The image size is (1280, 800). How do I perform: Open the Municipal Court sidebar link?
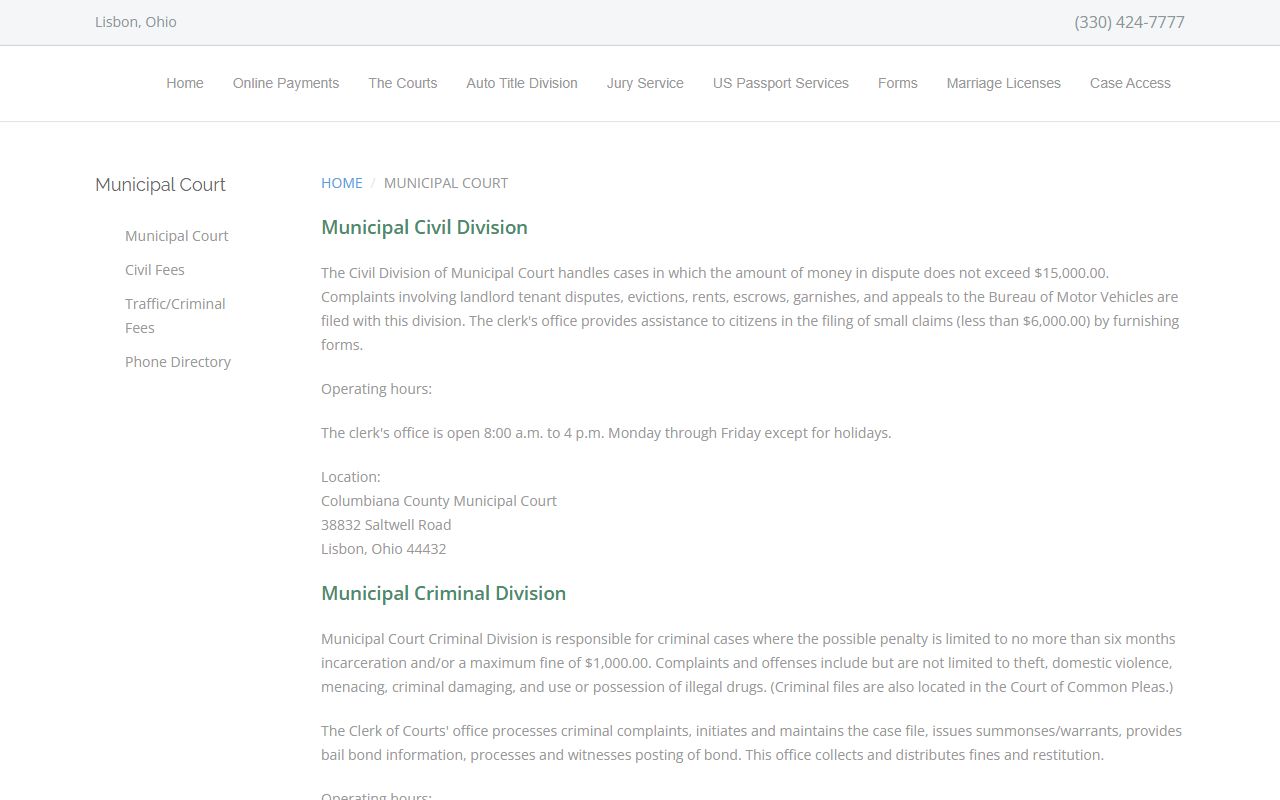(x=176, y=236)
